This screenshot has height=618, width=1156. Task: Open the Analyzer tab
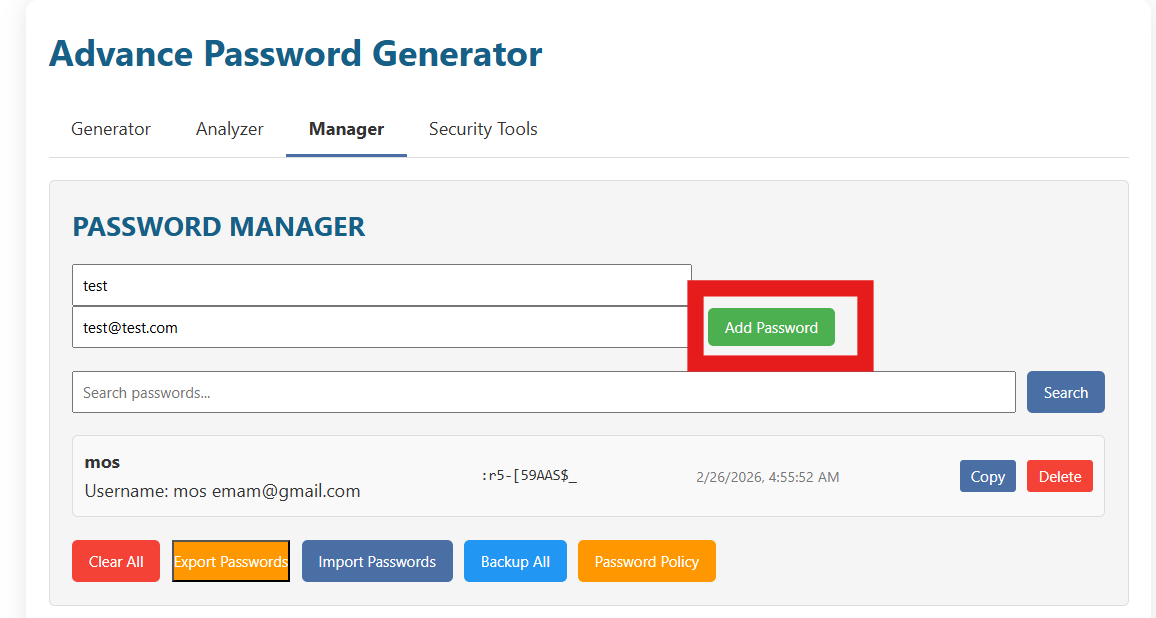[x=229, y=128]
